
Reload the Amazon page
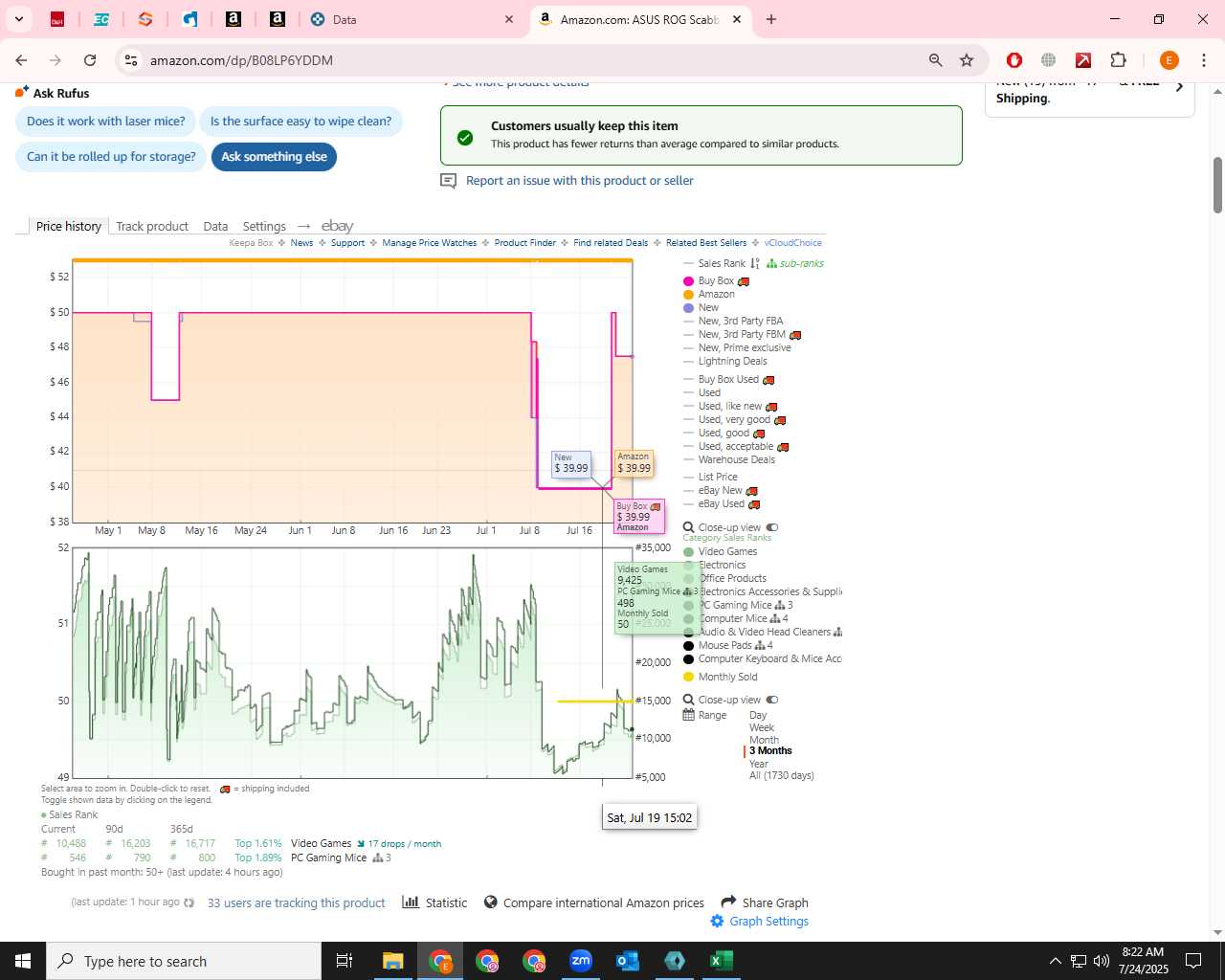[x=90, y=60]
